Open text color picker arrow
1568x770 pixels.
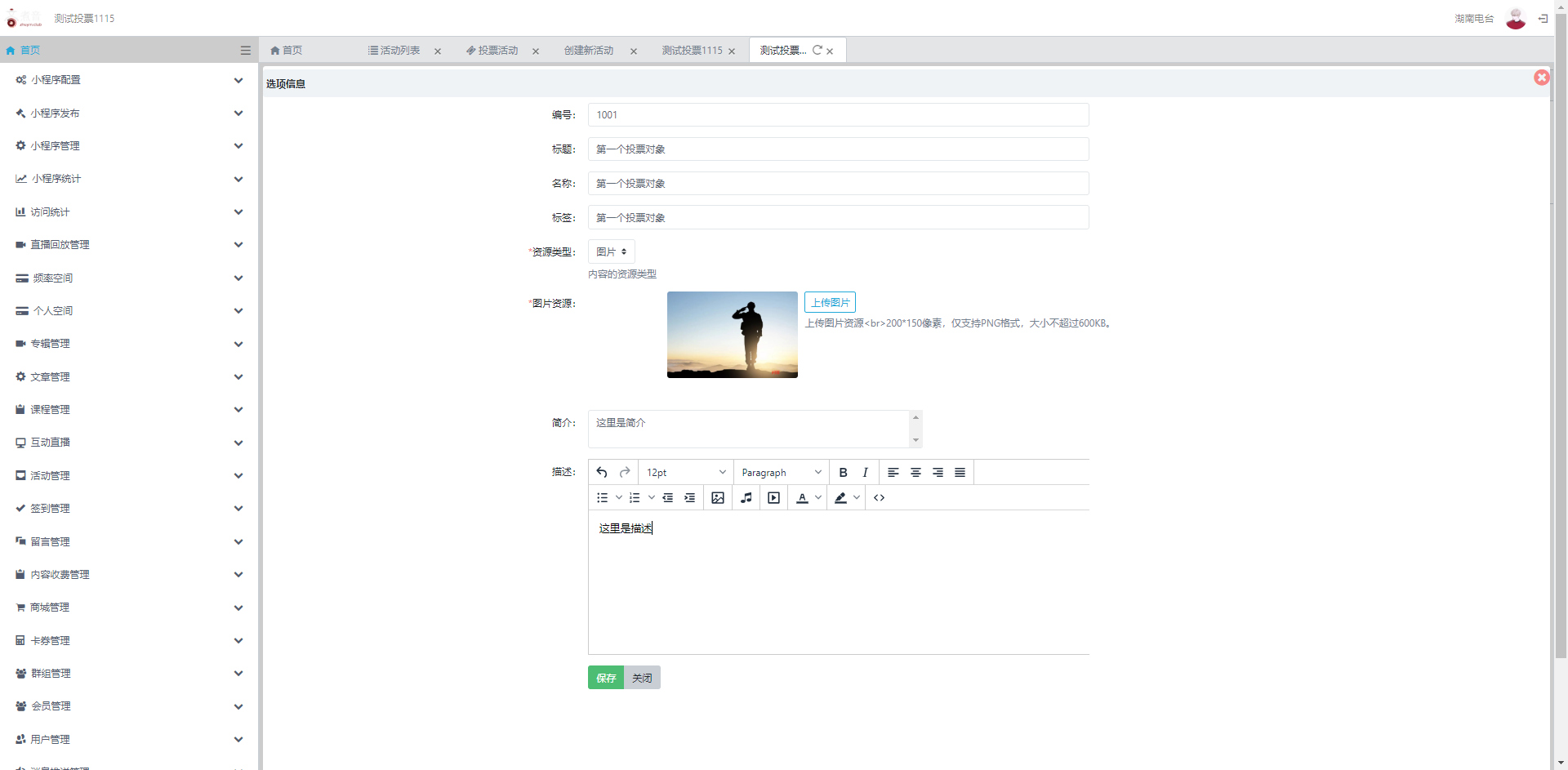click(818, 497)
